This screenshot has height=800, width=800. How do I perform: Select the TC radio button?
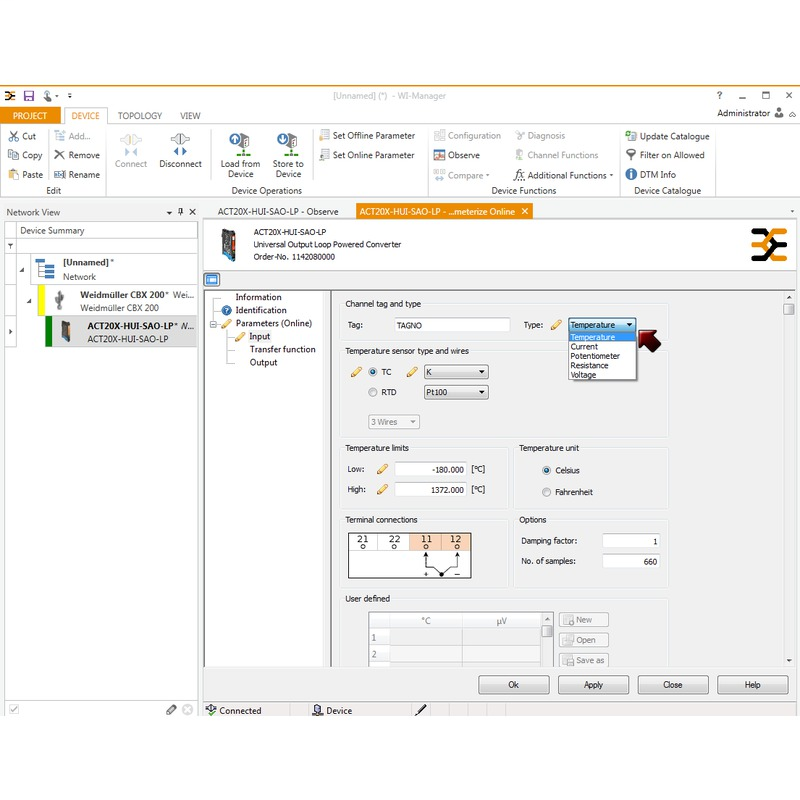click(373, 372)
